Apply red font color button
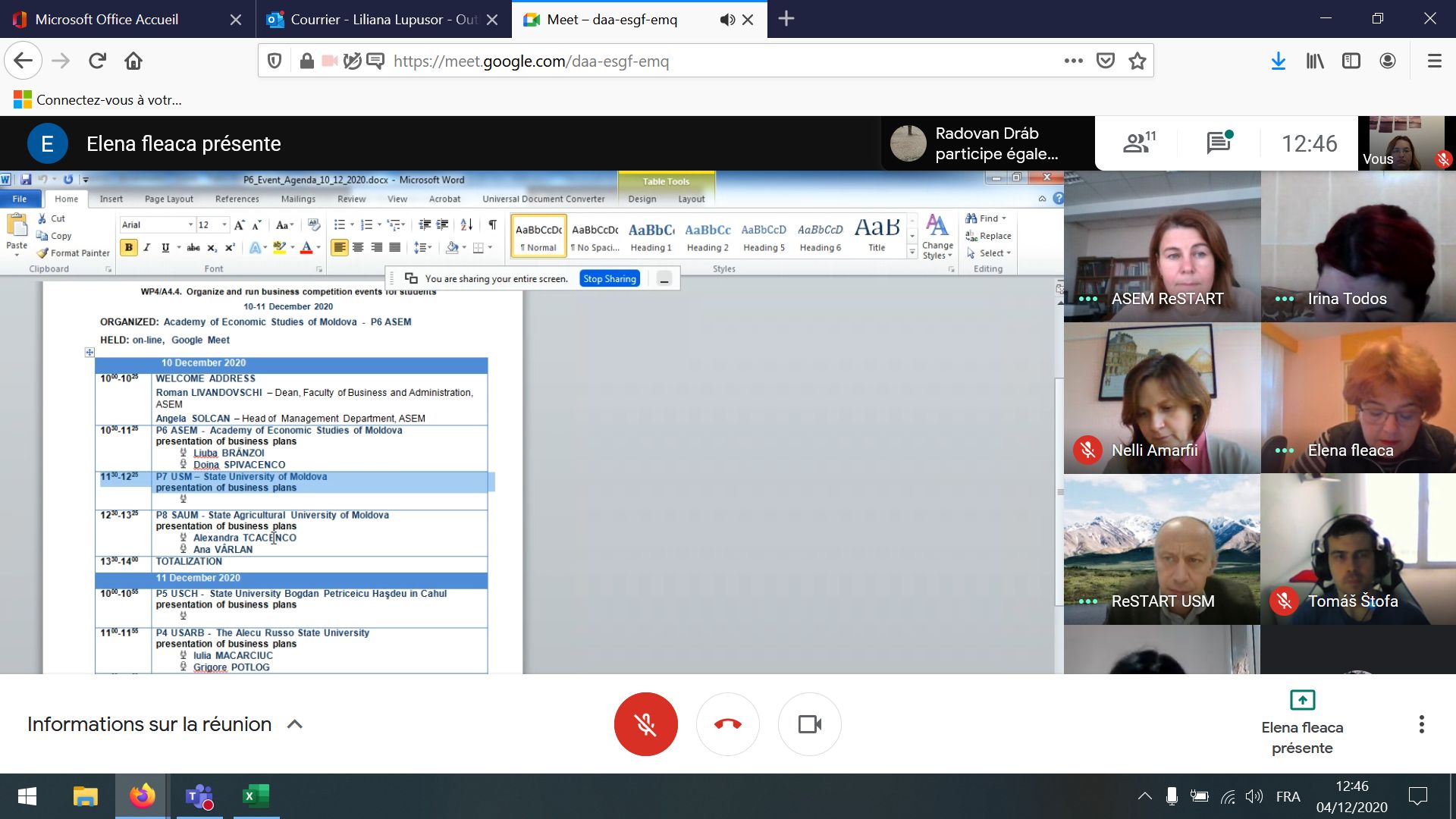Image resolution: width=1456 pixels, height=819 pixels. coord(306,247)
